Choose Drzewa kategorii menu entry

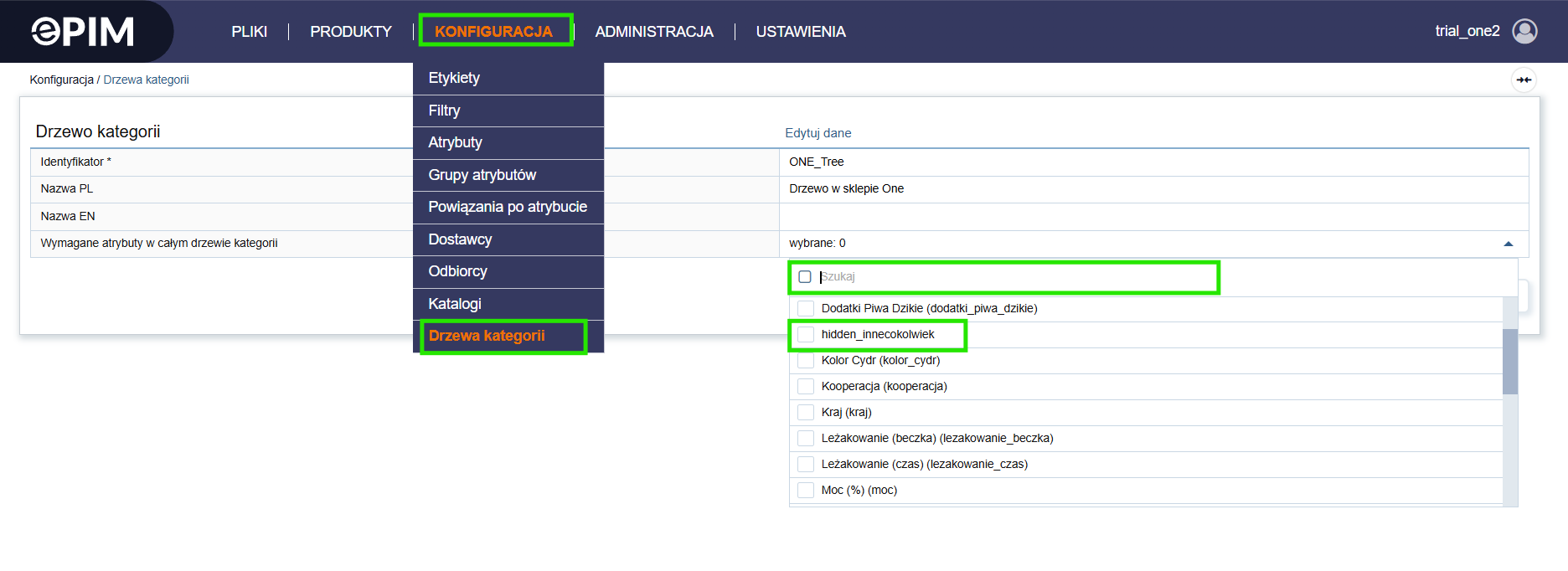[x=508, y=336]
